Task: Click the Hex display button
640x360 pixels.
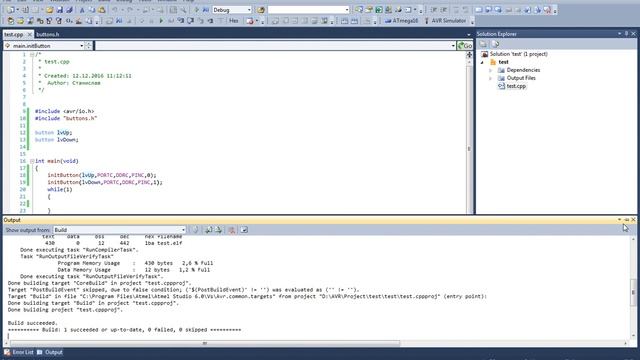Action: point(234,20)
